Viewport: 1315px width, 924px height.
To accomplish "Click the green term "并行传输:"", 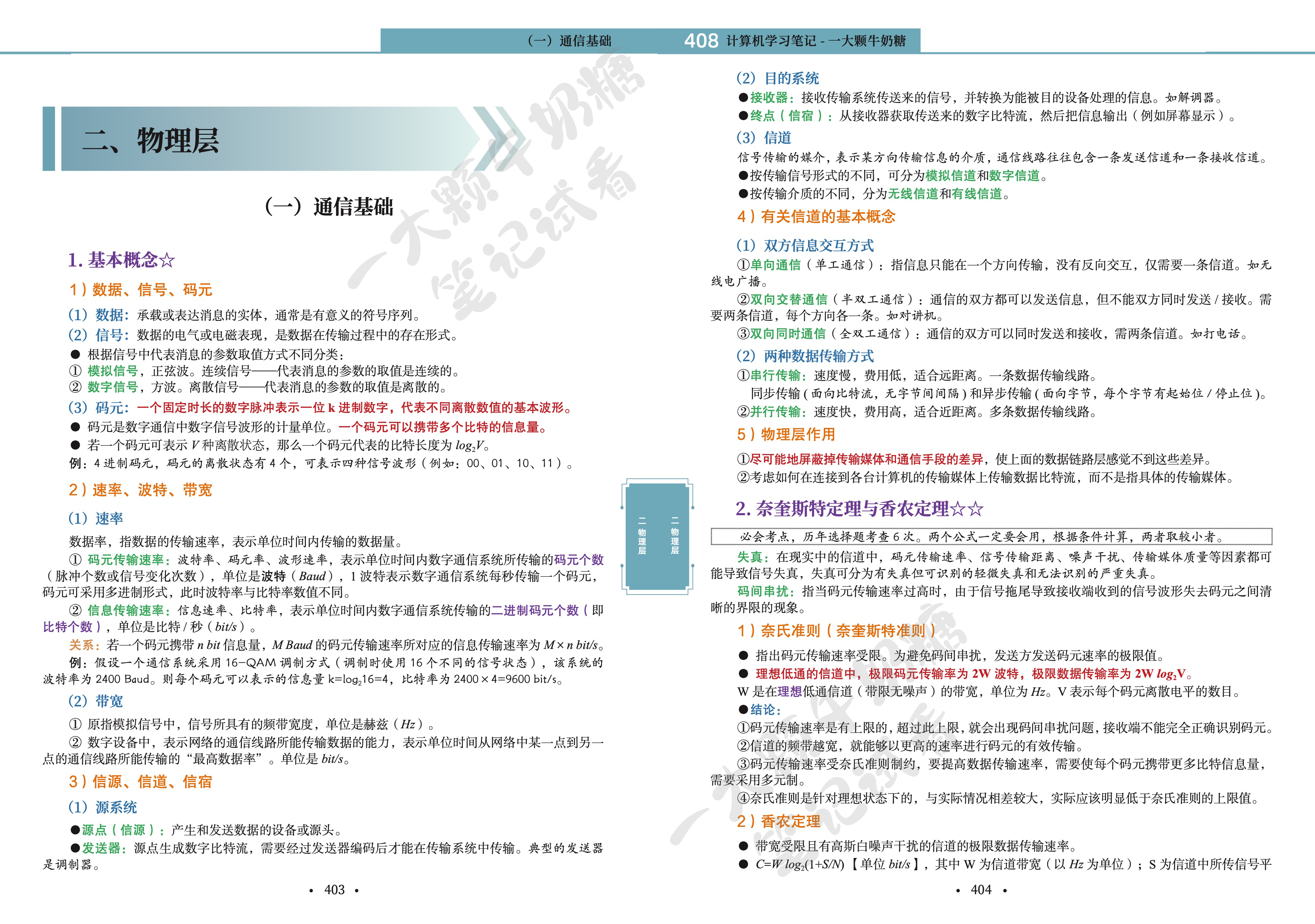I will point(778,412).
